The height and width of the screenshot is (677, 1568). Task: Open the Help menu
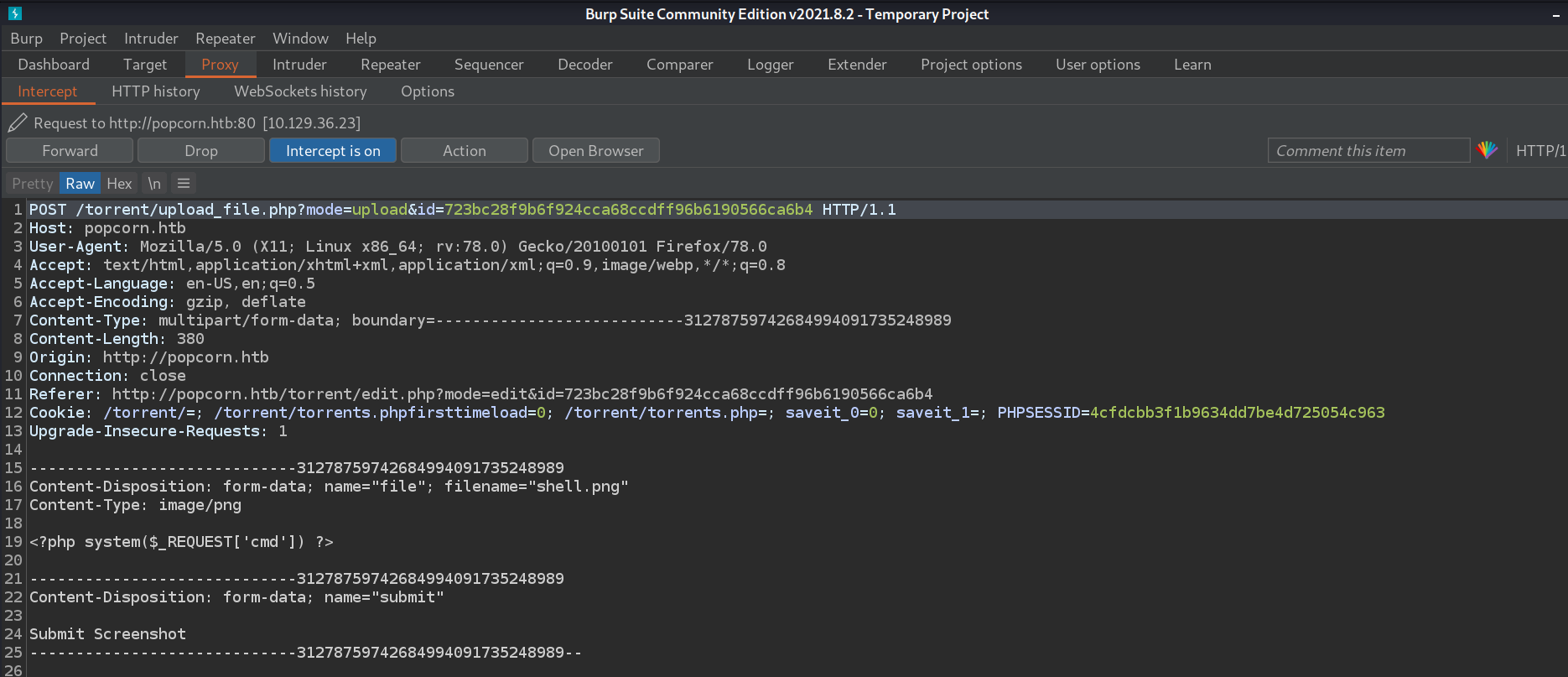(x=361, y=39)
